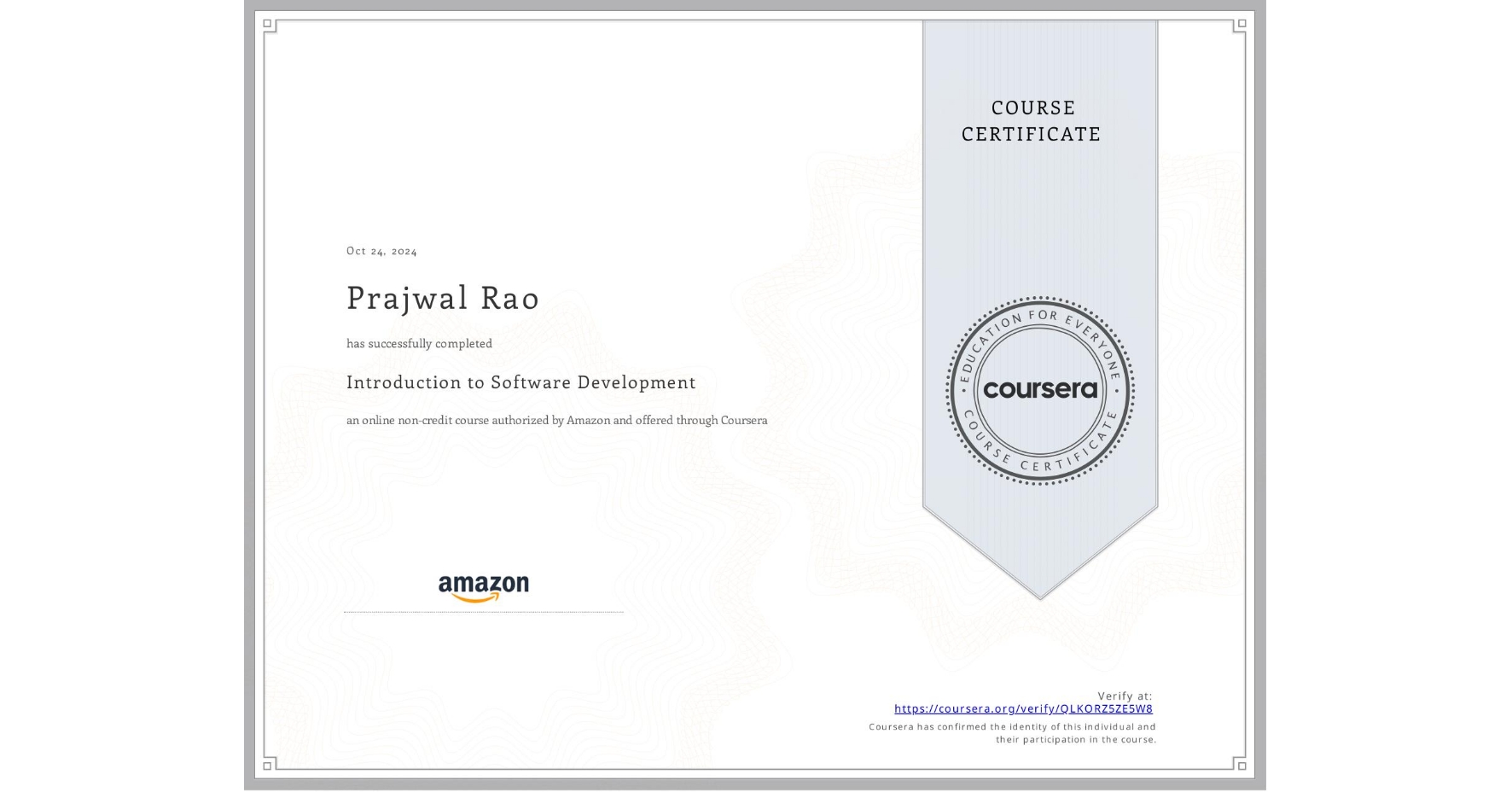Select the coursera wordmark inside the seal
The image size is (1512, 792).
point(1039,390)
